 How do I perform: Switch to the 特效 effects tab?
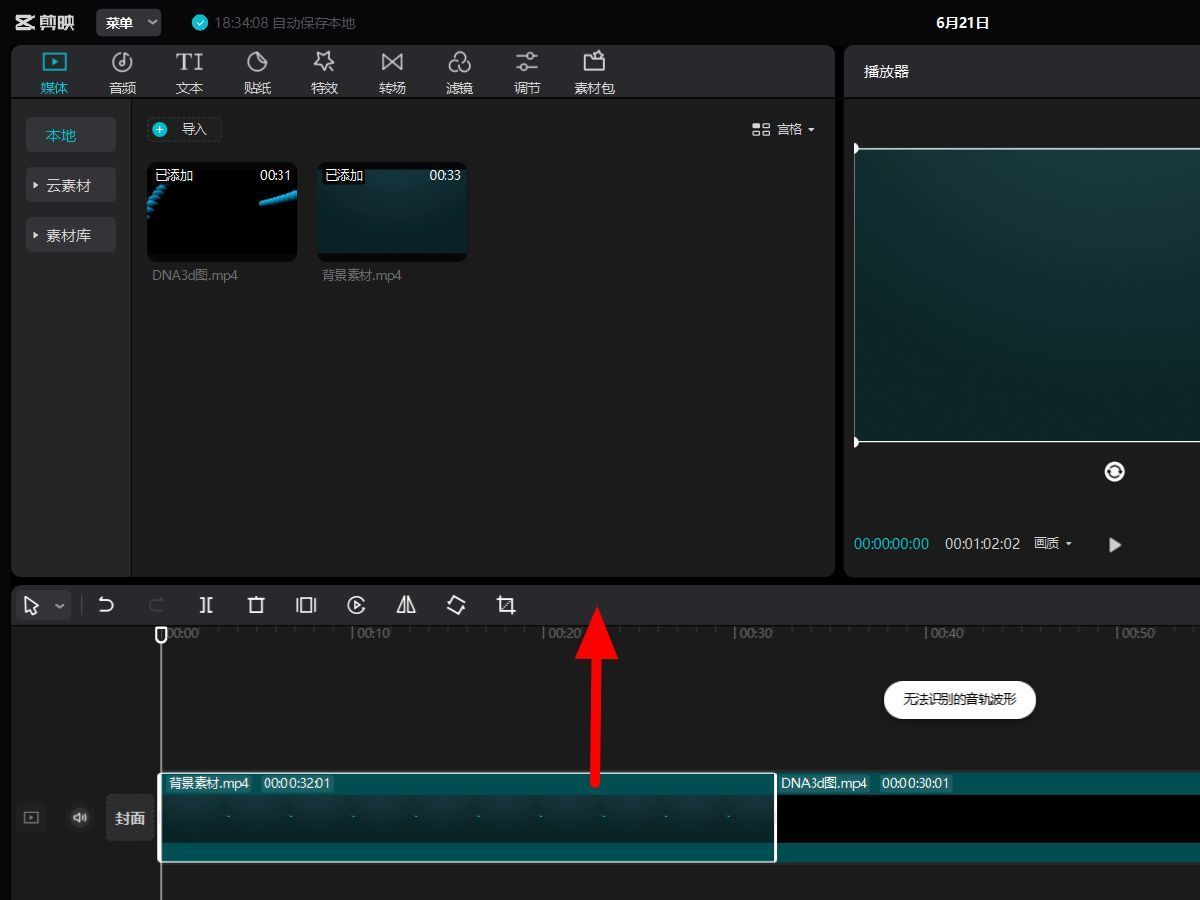pos(324,73)
